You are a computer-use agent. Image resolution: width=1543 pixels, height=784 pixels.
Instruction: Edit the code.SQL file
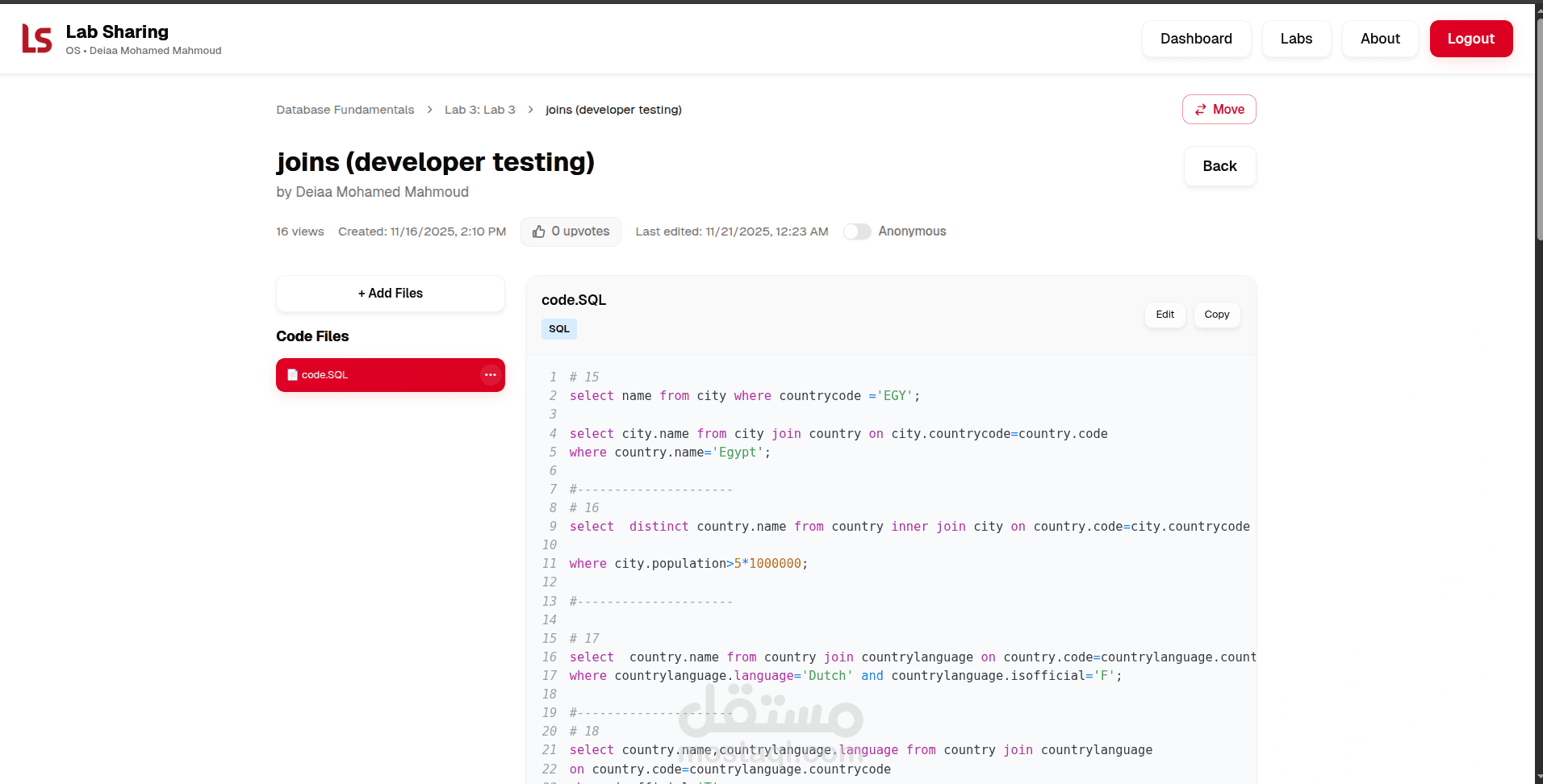(x=1165, y=315)
